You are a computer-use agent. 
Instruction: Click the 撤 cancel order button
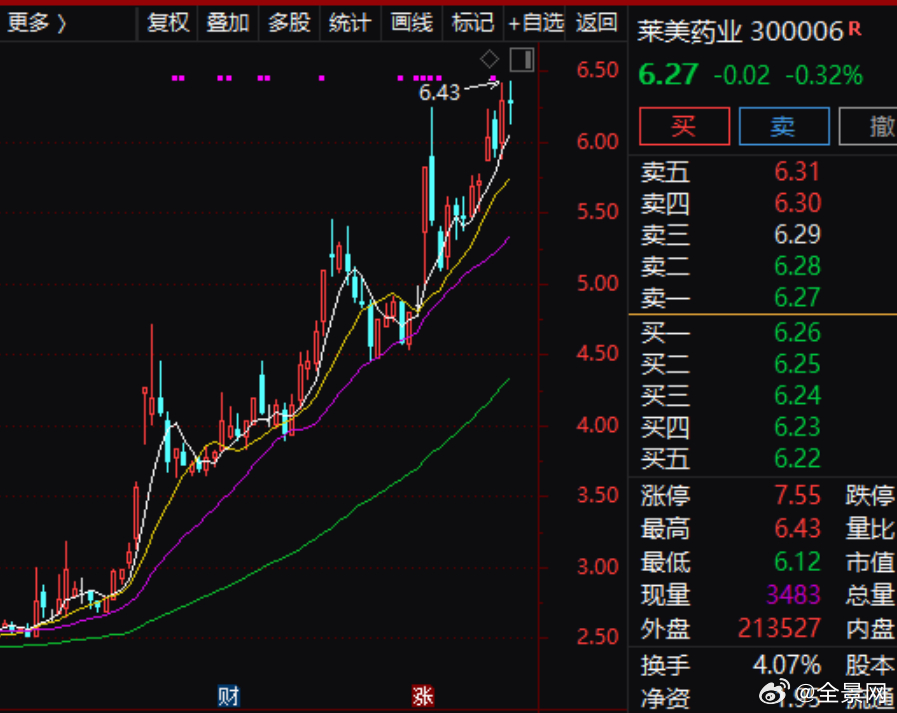[868, 126]
